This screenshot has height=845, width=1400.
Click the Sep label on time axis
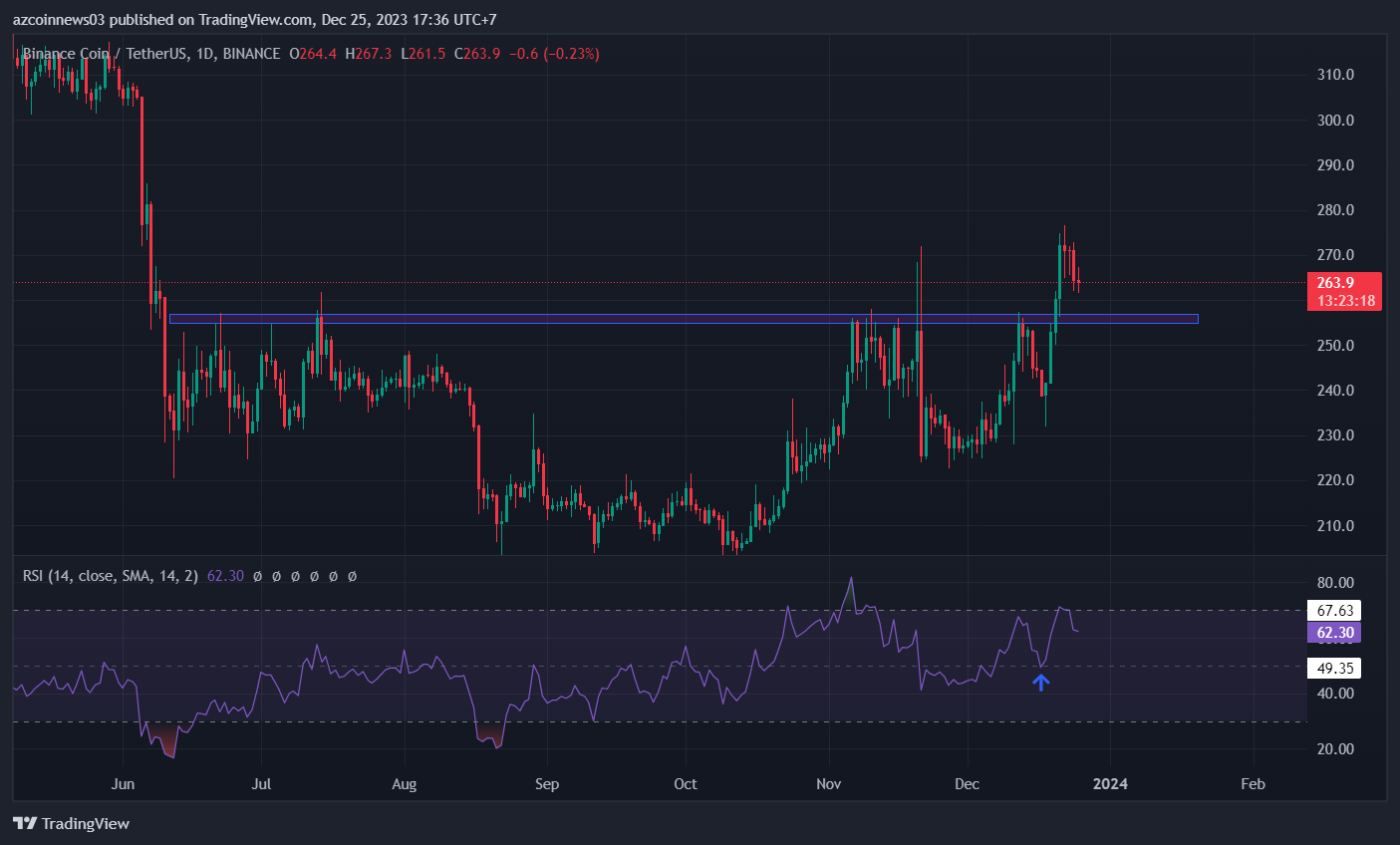tap(547, 784)
